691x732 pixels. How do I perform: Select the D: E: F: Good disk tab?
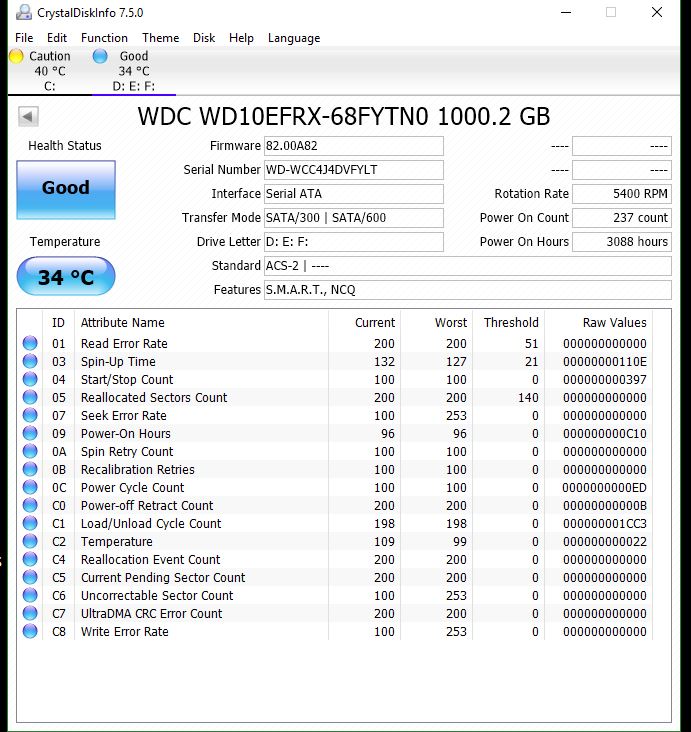(134, 71)
